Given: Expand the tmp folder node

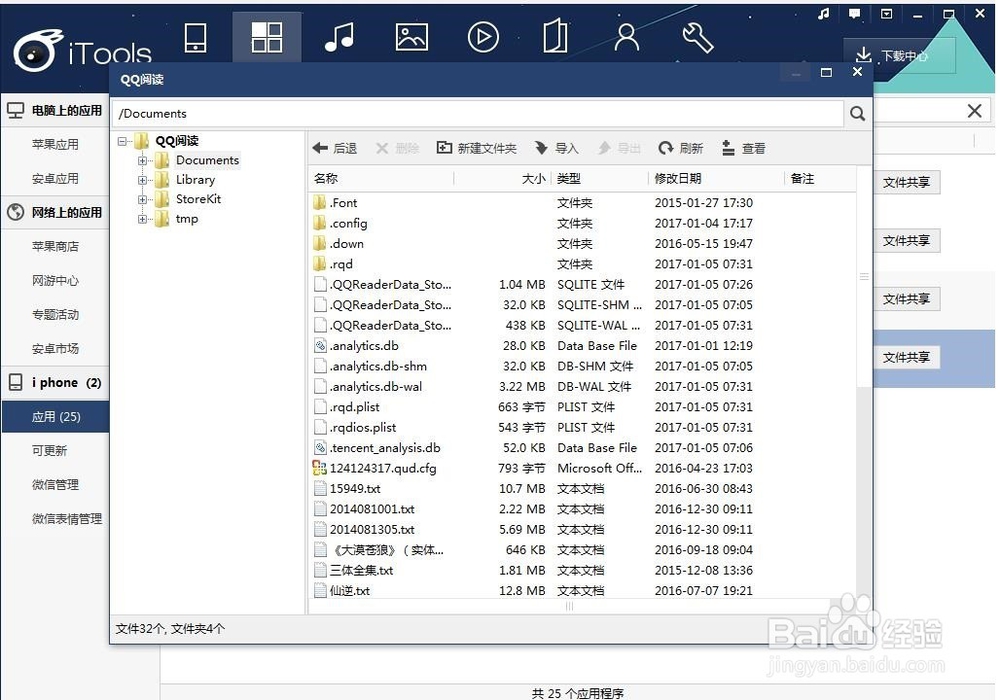Looking at the screenshot, I should [x=141, y=218].
